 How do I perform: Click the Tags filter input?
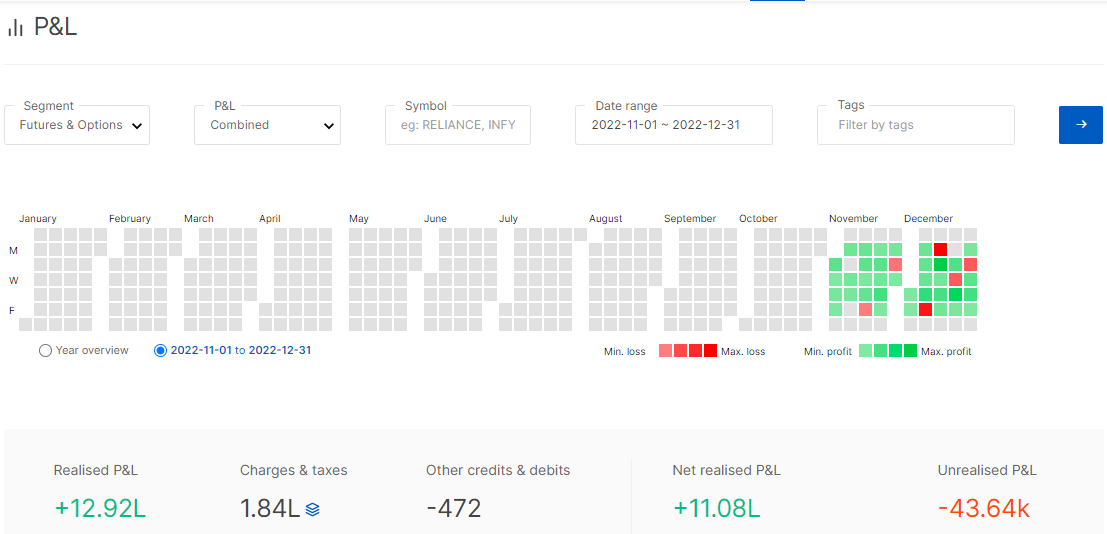(x=916, y=125)
